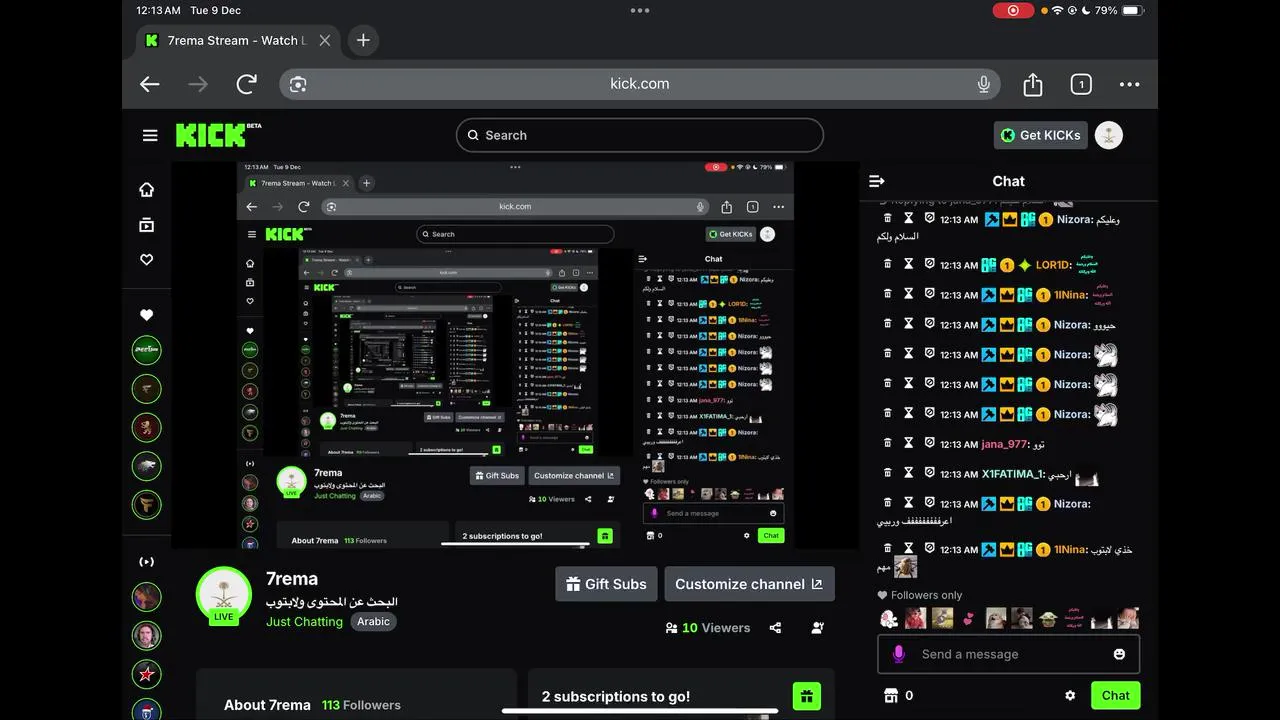This screenshot has width=1280, height=720.
Task: Timeout X1FATIMA_1 with the hourglass icon
Action: [x=909, y=473]
